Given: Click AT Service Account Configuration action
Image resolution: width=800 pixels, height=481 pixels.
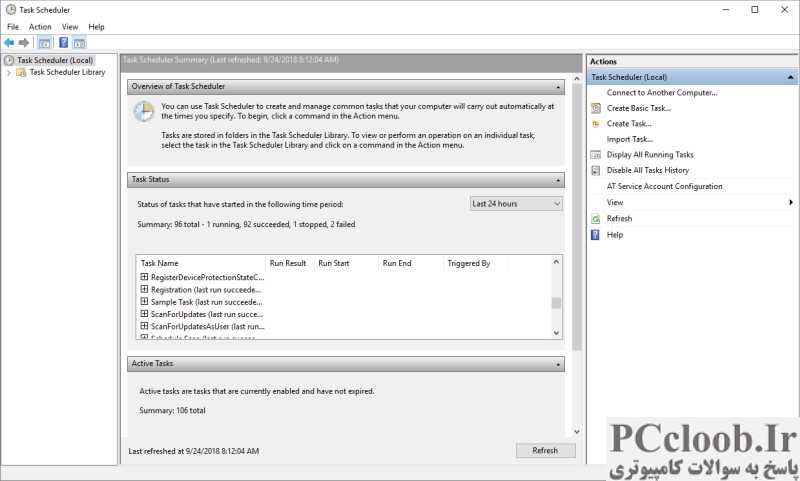Looking at the screenshot, I should (x=664, y=186).
